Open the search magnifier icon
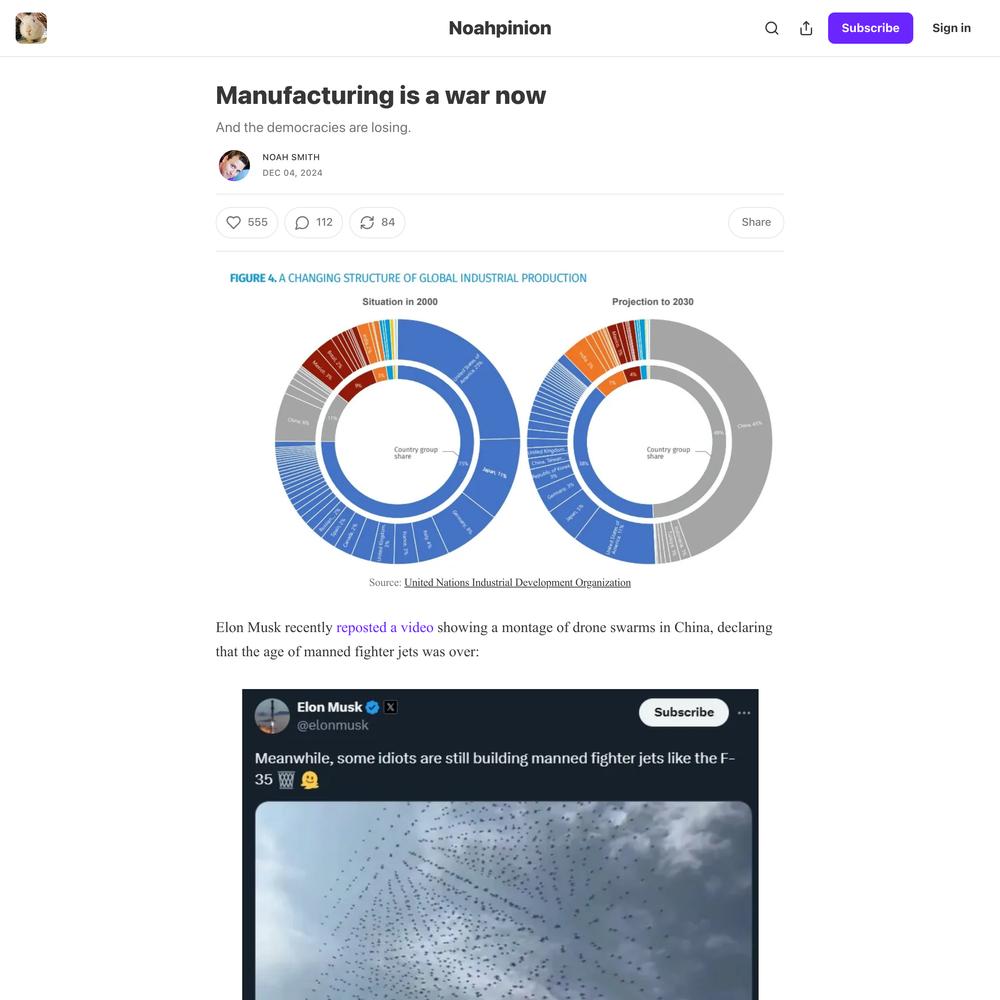Screen dimensions: 1000x1000 click(772, 28)
